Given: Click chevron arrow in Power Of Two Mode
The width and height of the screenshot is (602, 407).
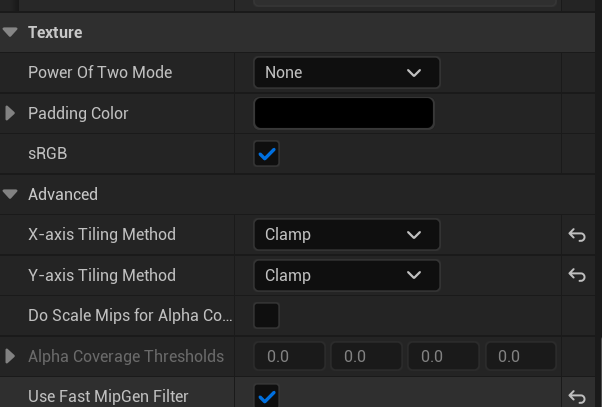Looking at the screenshot, I should click(x=414, y=73).
